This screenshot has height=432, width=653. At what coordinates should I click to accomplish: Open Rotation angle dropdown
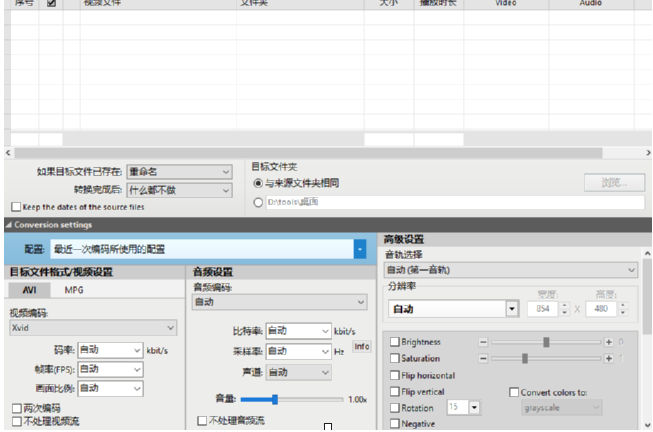pyautogui.click(x=474, y=407)
